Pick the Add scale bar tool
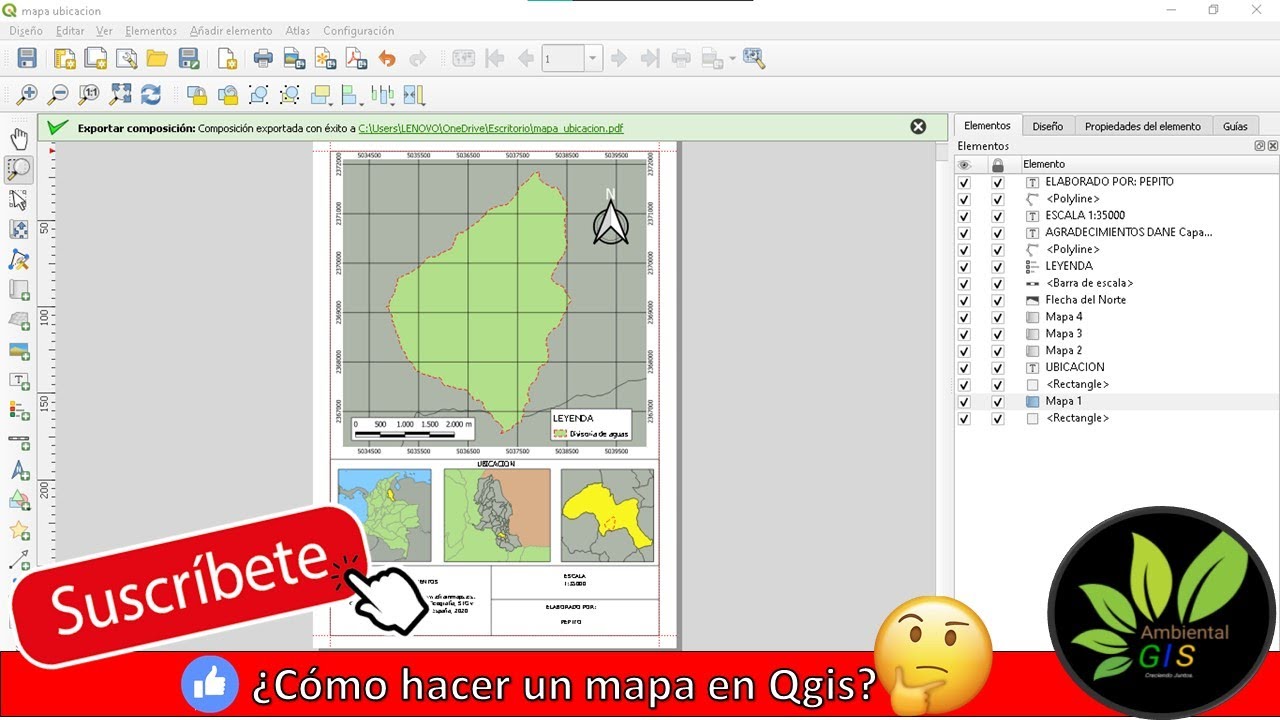 coord(19,441)
